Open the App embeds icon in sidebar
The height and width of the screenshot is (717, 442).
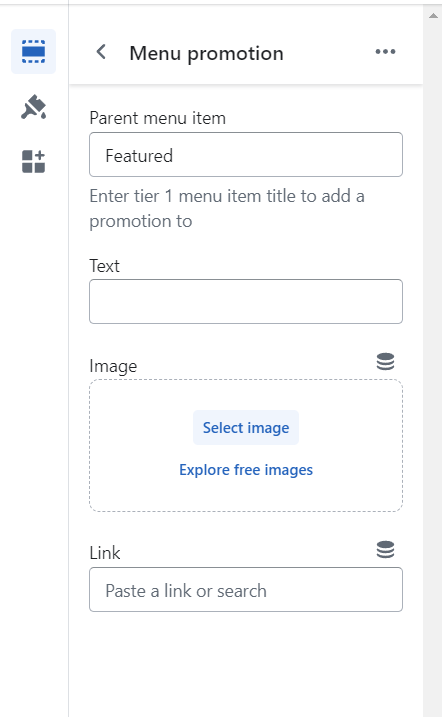tap(33, 161)
